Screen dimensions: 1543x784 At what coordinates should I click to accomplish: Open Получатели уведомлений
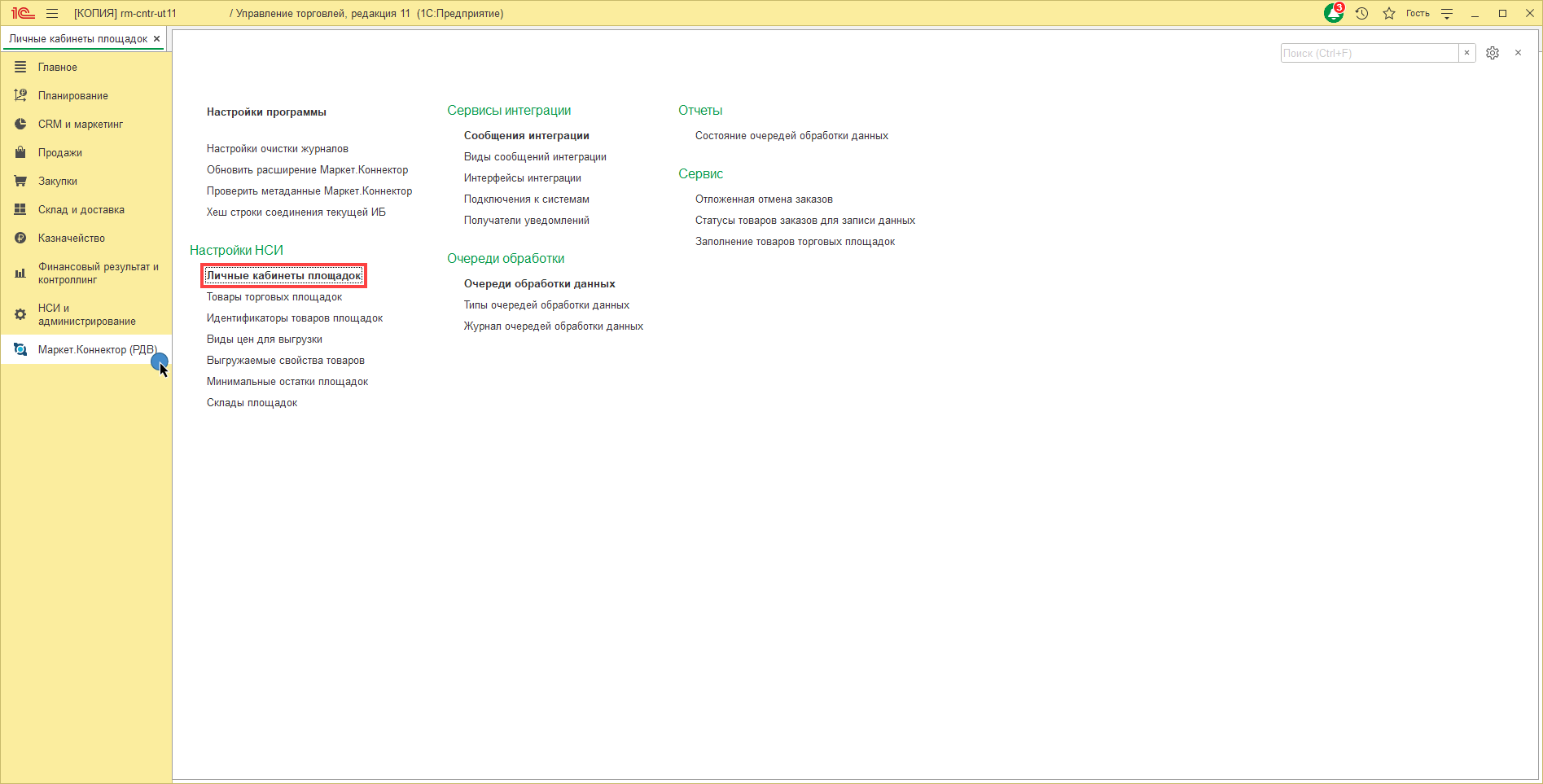pos(527,220)
